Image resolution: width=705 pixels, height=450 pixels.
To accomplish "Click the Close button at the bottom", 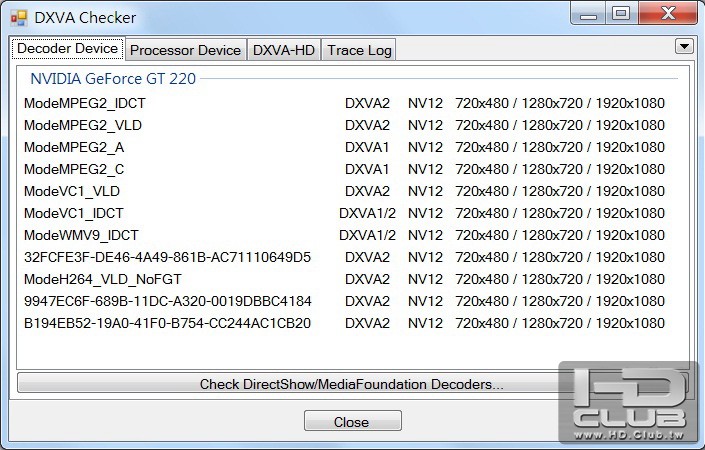I will pyautogui.click(x=352, y=421).
